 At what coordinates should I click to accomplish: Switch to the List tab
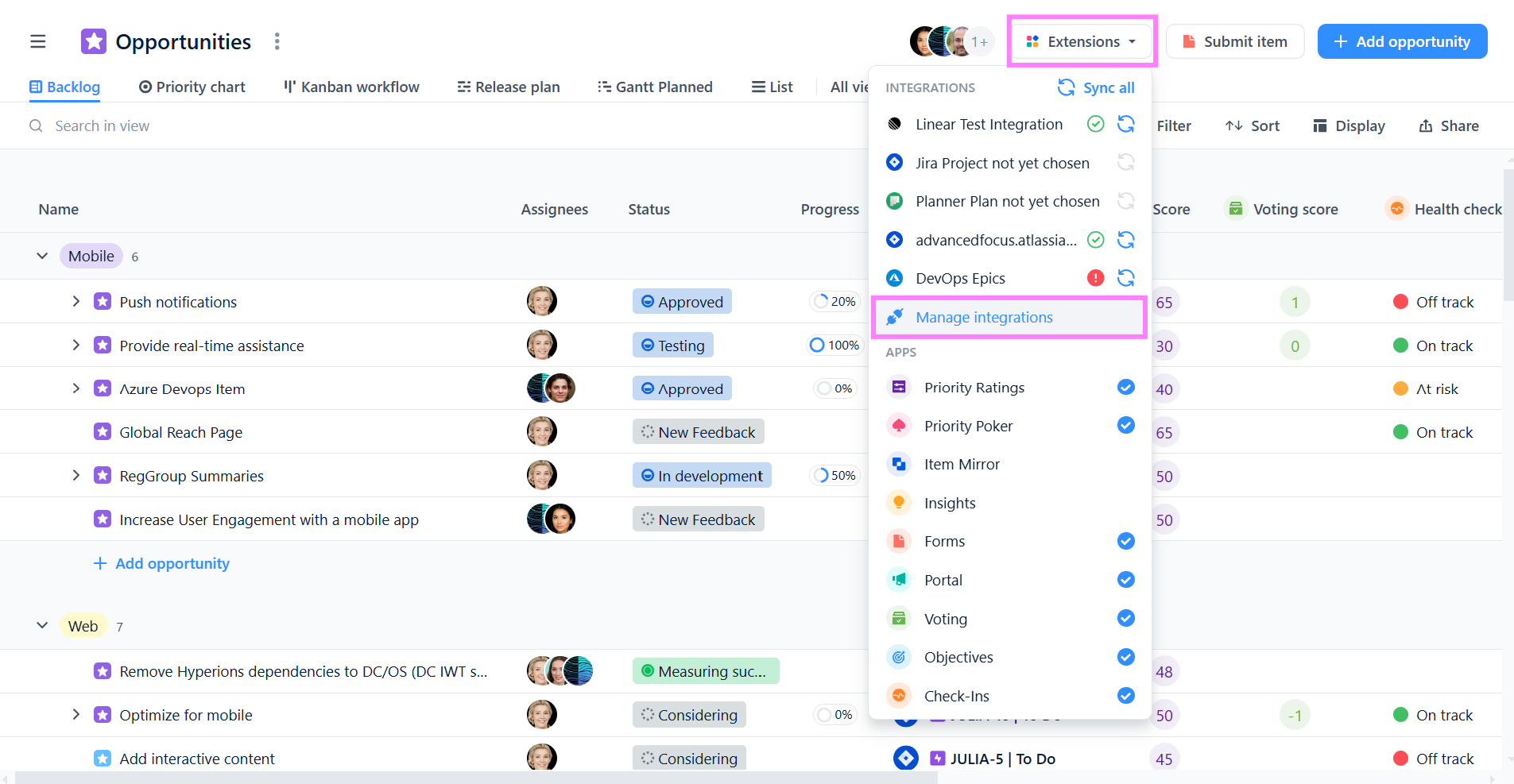tap(772, 87)
